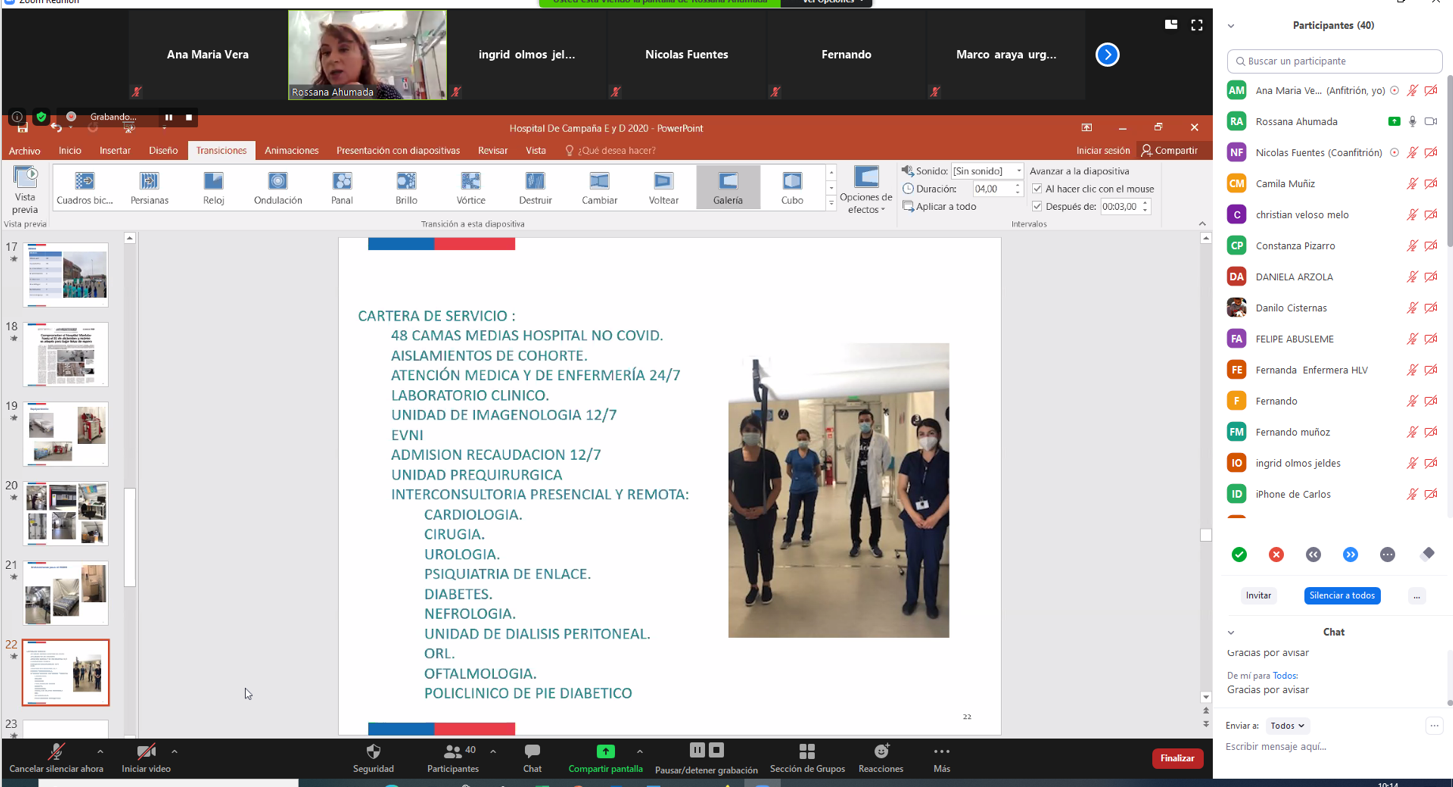Open audio options arrow beside microphone
The width and height of the screenshot is (1453, 787).
(100, 751)
